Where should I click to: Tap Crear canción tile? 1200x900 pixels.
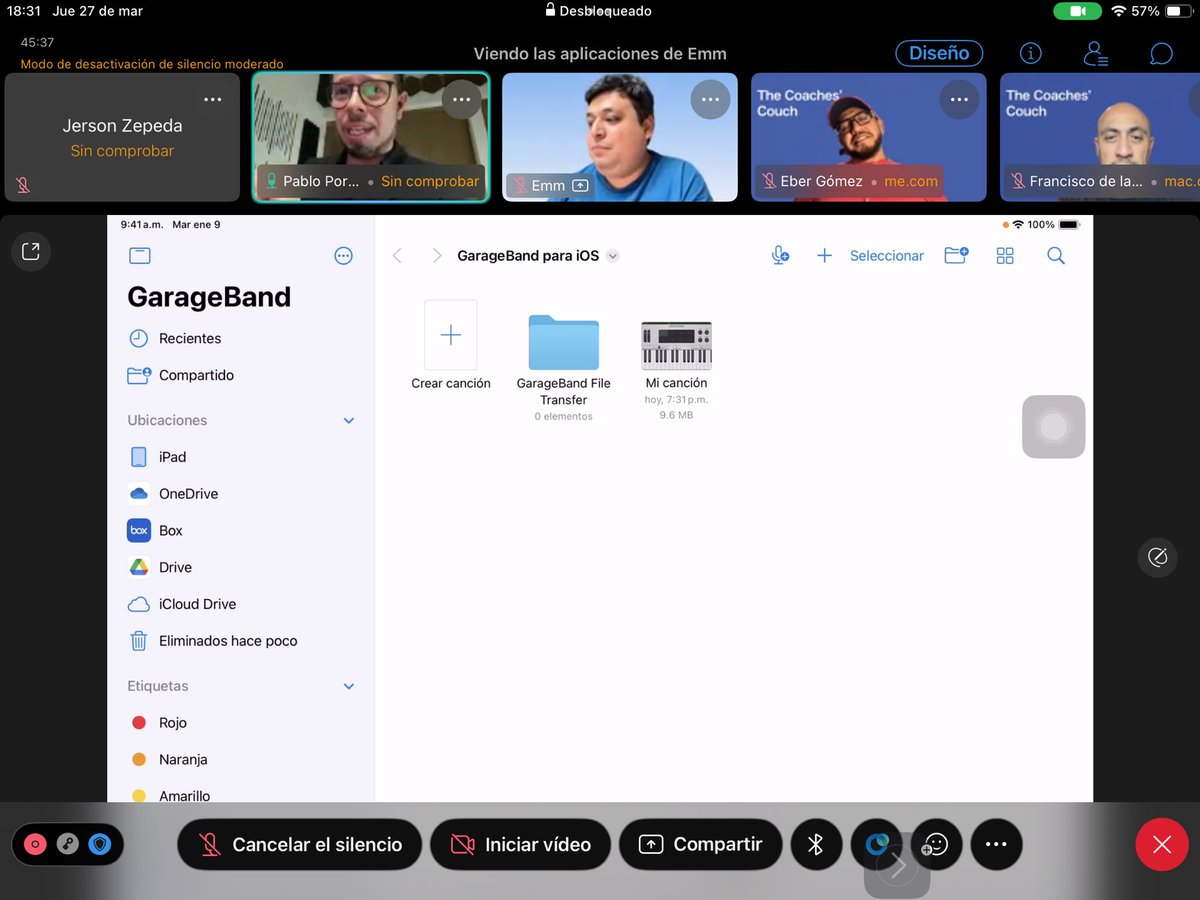tap(451, 345)
